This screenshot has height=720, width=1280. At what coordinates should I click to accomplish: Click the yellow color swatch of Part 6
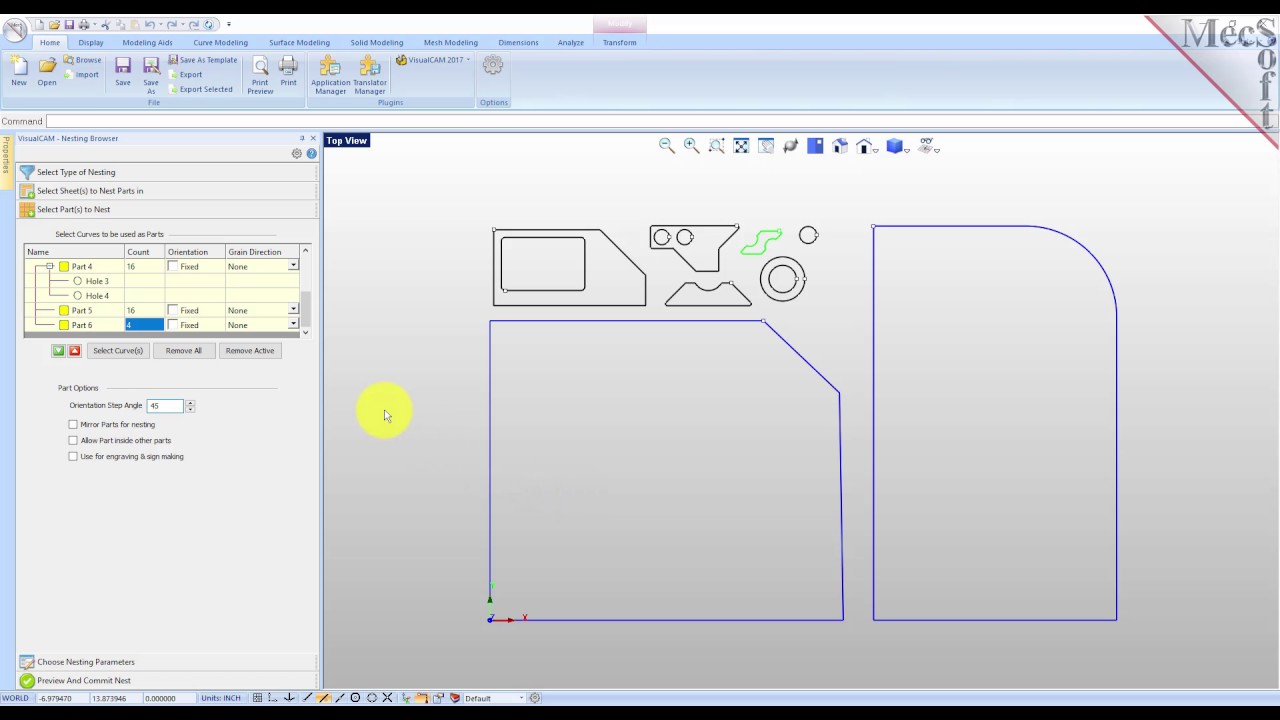coord(64,325)
